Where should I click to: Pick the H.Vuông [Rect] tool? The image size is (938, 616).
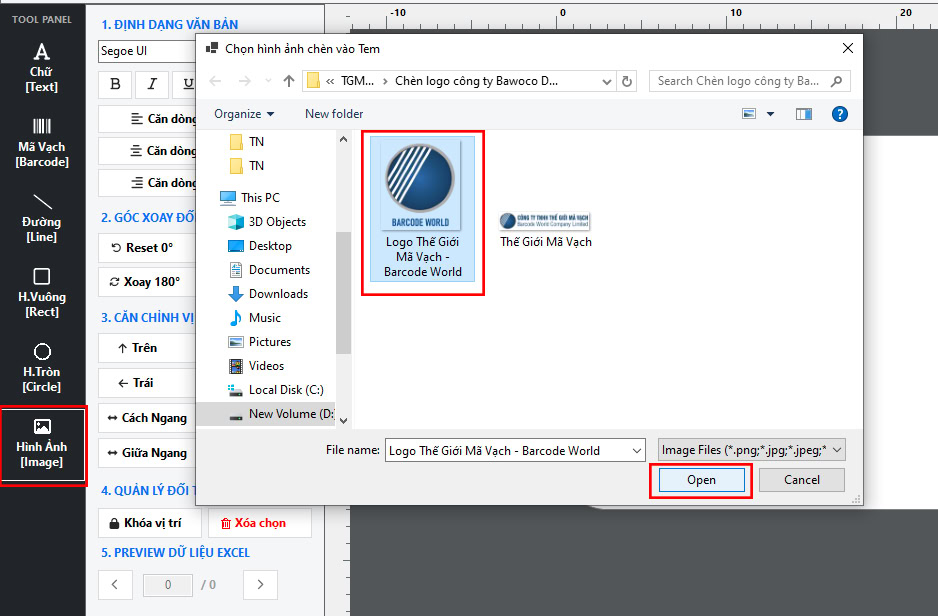coord(41,293)
